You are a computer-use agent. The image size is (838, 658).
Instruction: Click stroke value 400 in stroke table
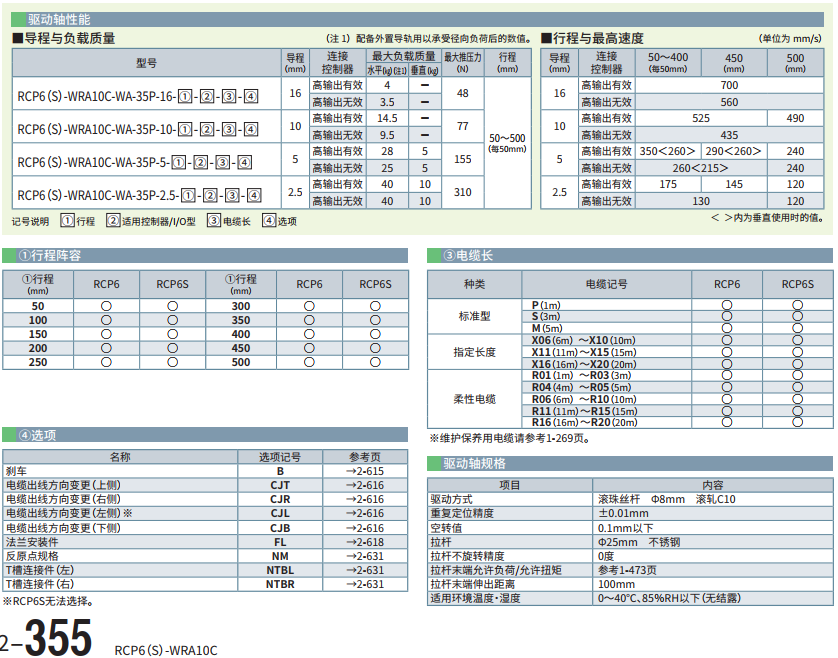pyautogui.click(x=241, y=334)
